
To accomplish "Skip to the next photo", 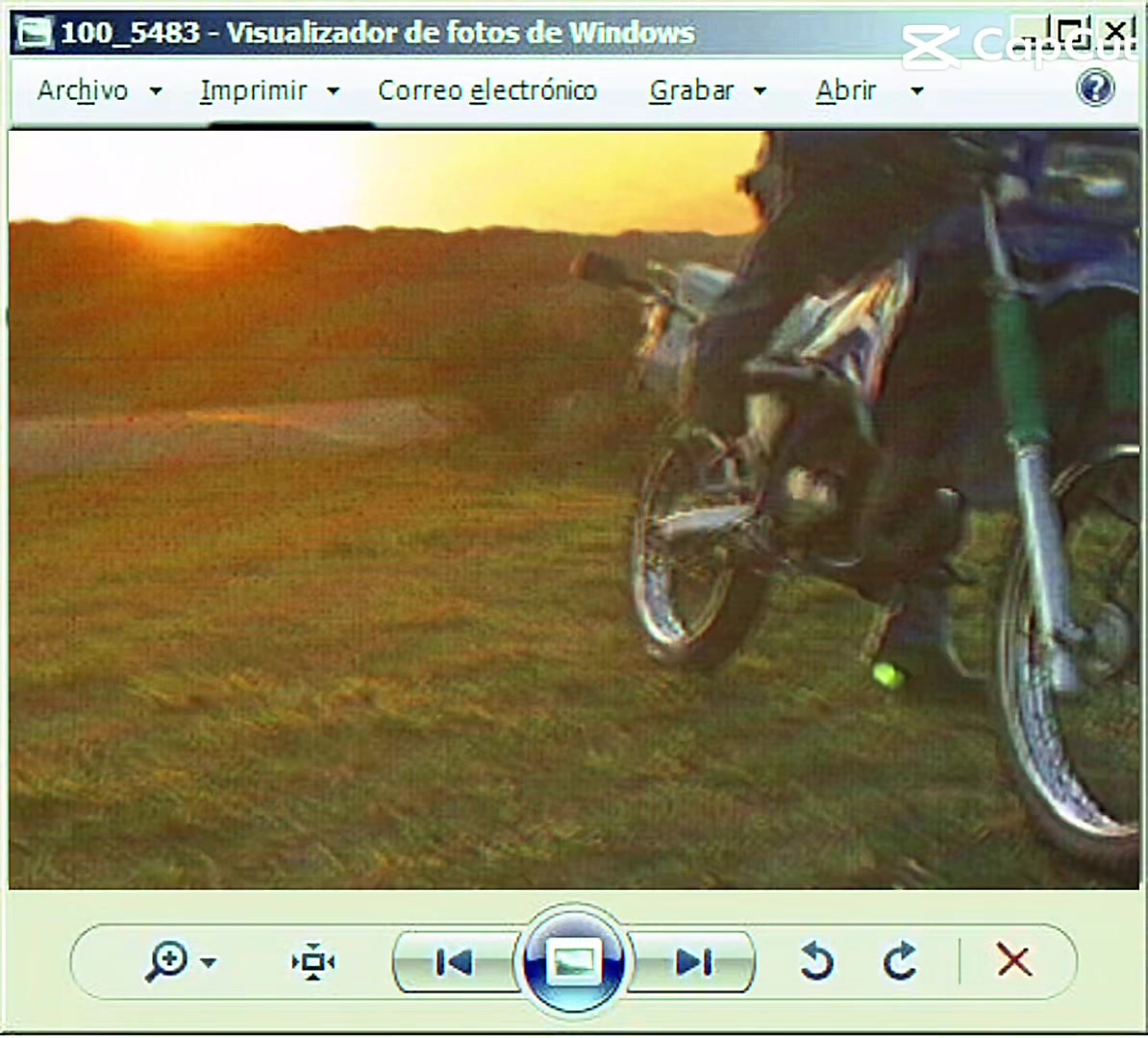I will (692, 962).
